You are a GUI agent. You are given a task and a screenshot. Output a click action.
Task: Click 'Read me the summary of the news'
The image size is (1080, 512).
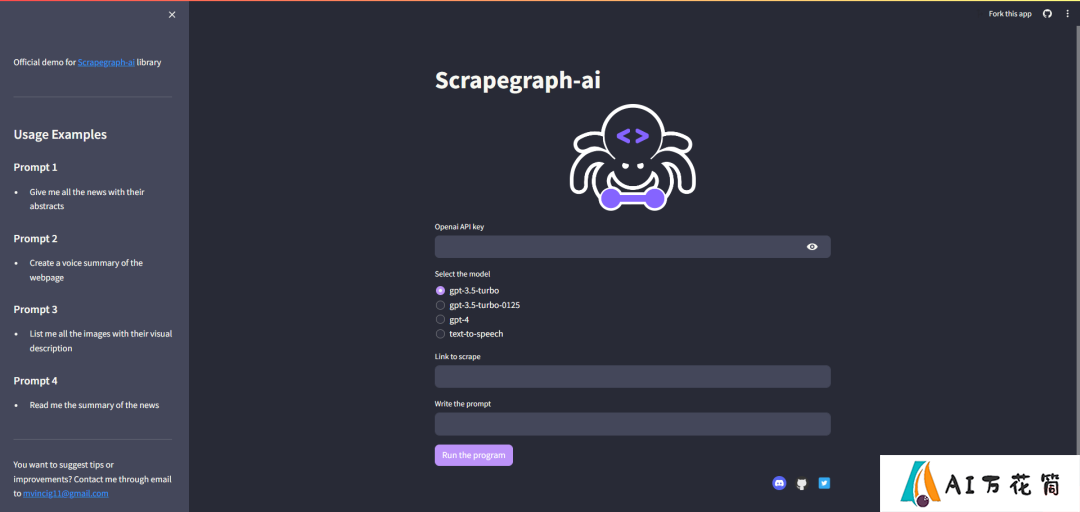(x=94, y=405)
